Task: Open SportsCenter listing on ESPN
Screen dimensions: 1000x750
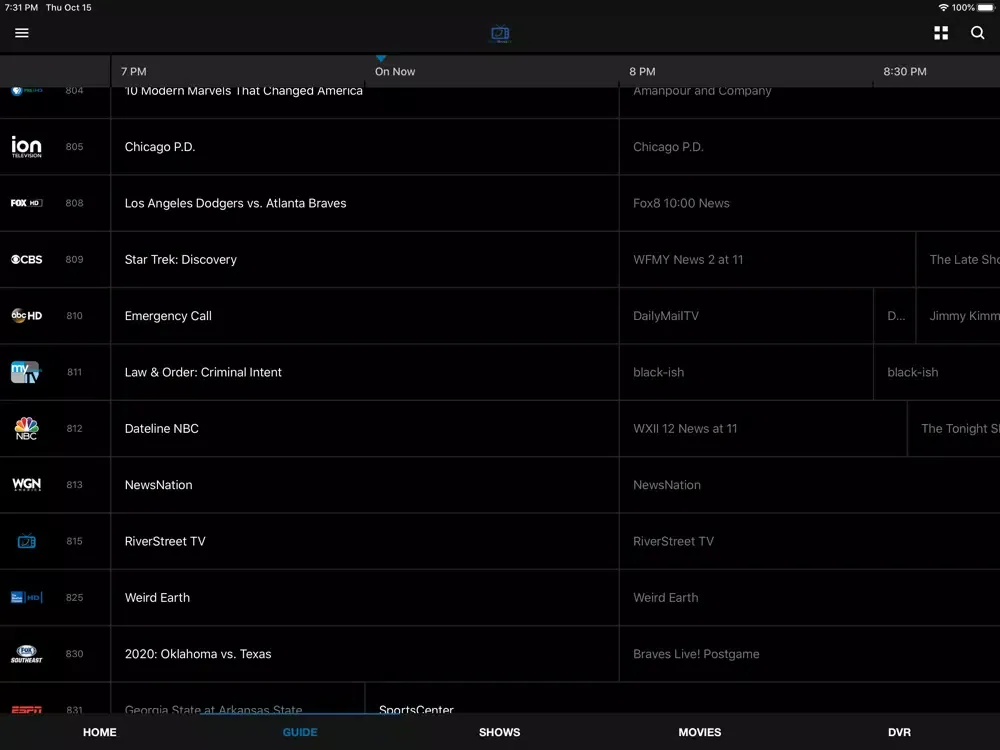Action: [x=682, y=698]
